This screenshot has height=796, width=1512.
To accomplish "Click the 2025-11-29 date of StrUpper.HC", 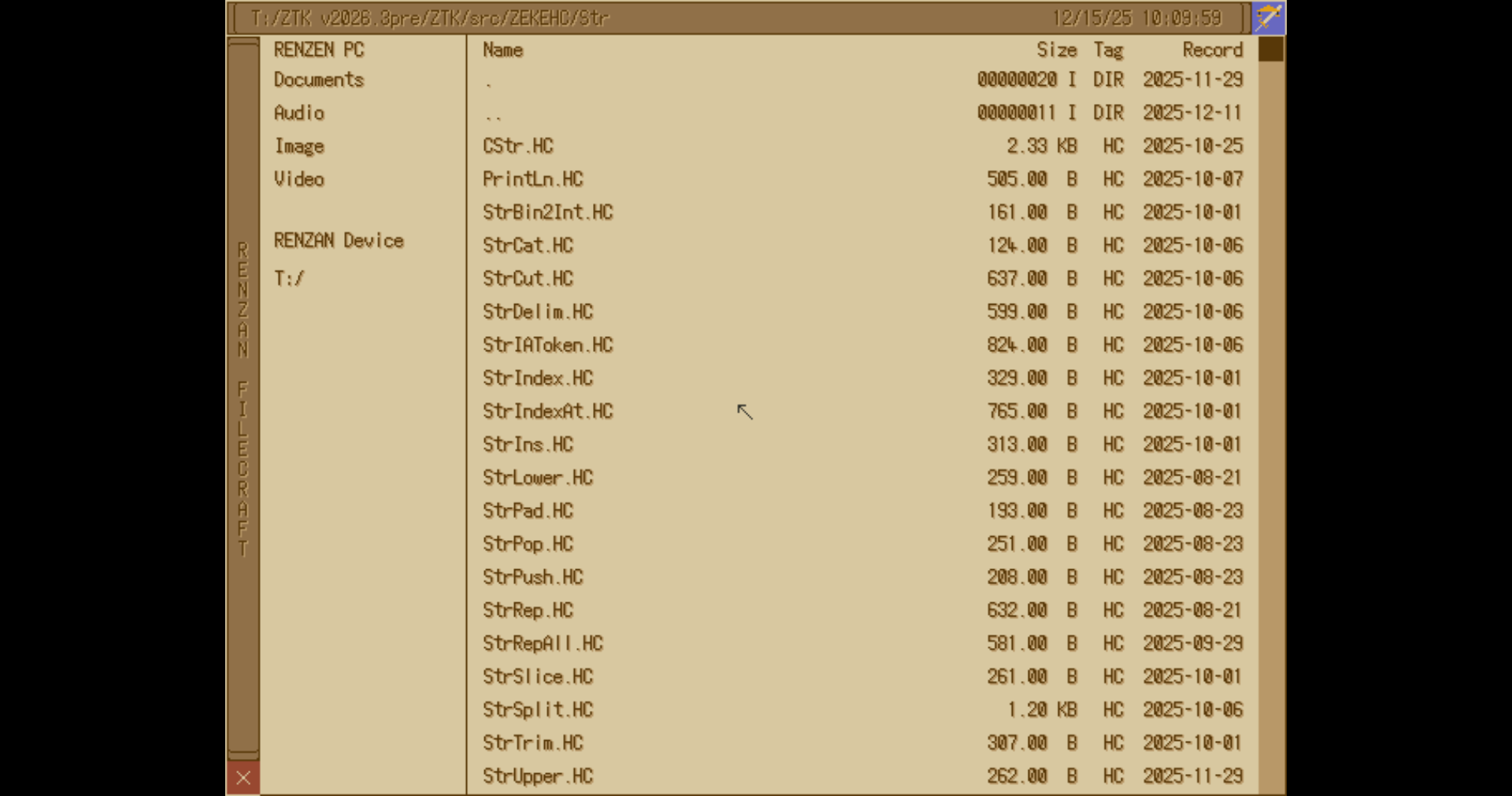I will click(x=1193, y=776).
